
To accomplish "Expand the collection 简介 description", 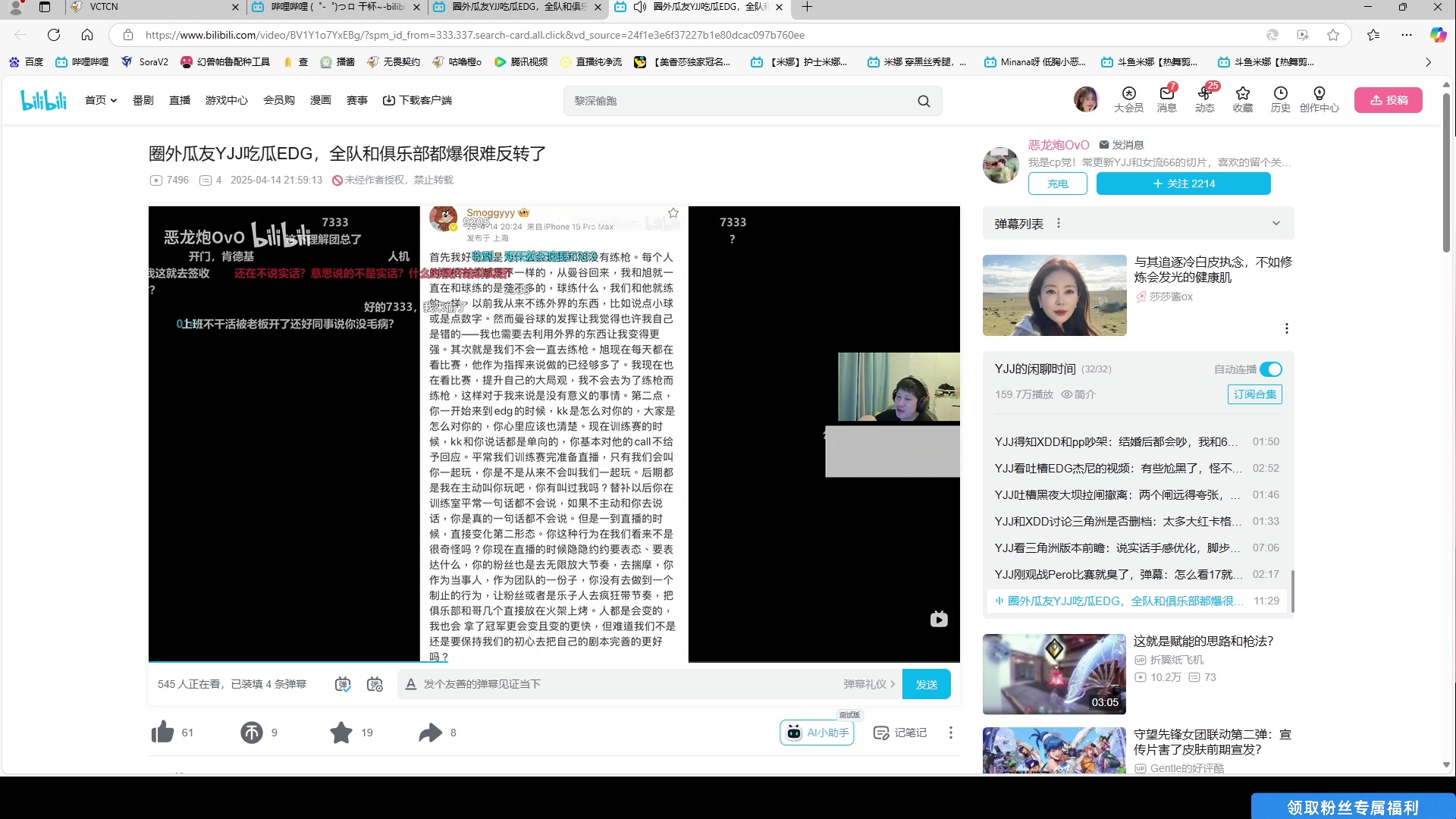I will click(1078, 394).
